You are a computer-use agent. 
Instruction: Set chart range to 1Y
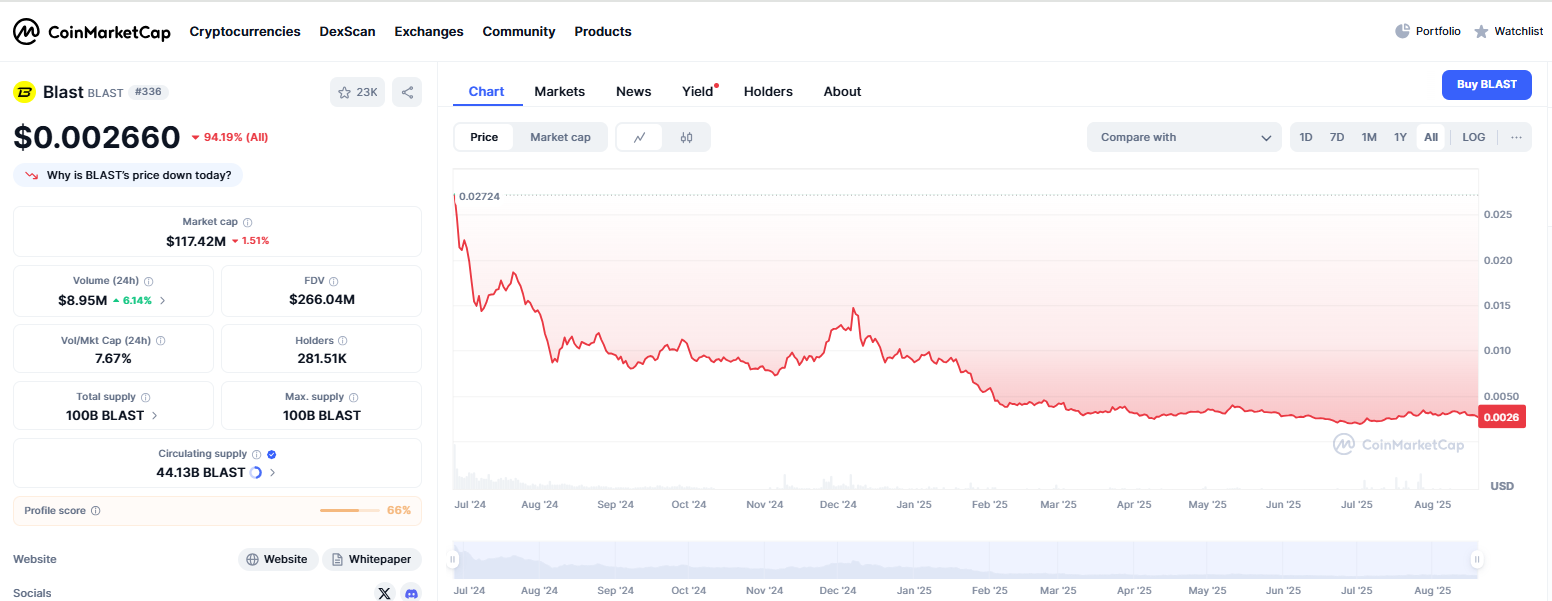(x=1400, y=137)
